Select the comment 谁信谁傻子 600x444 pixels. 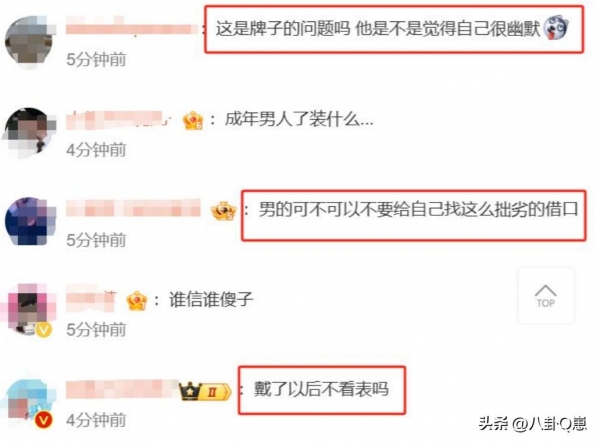(211, 299)
